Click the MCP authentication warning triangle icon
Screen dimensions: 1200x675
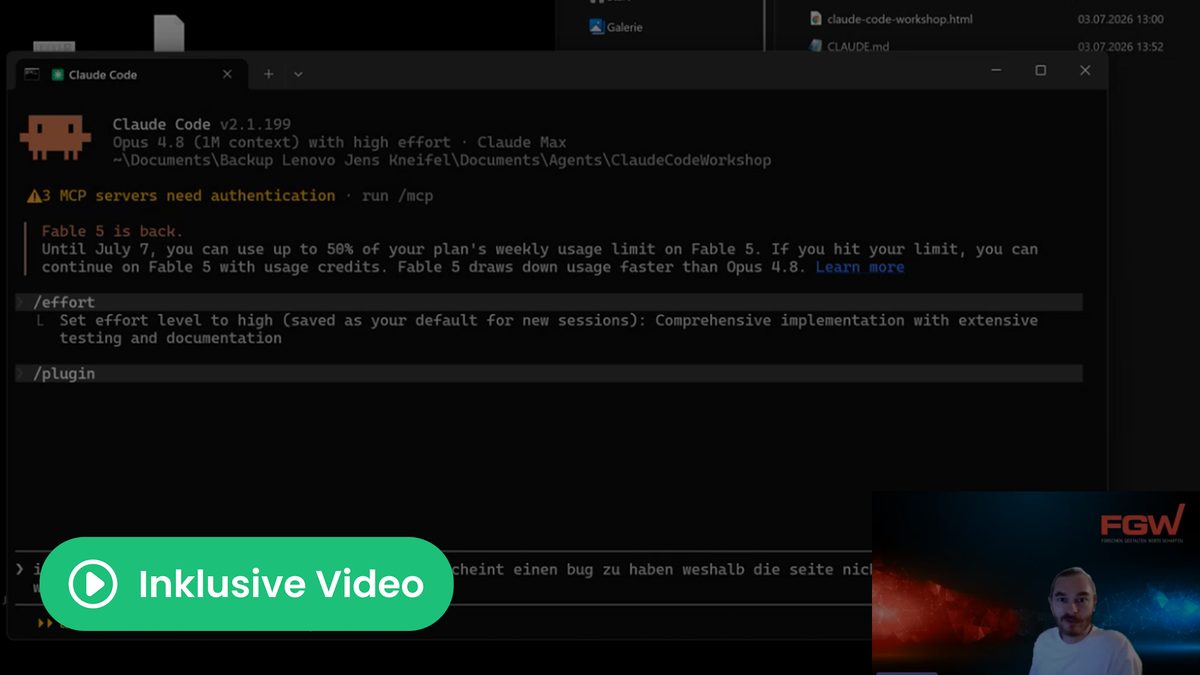(x=34, y=196)
